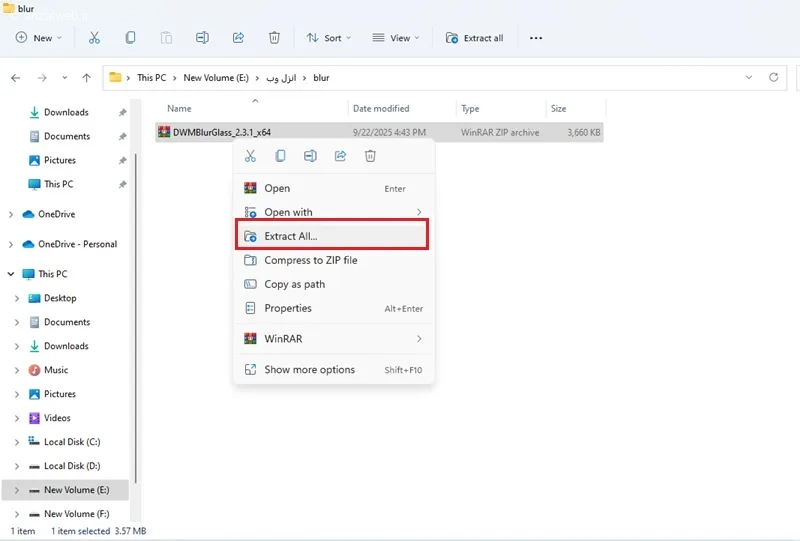Image resolution: width=800 pixels, height=541 pixels.
Task: Open the WinRAR submenu
Action: [334, 339]
